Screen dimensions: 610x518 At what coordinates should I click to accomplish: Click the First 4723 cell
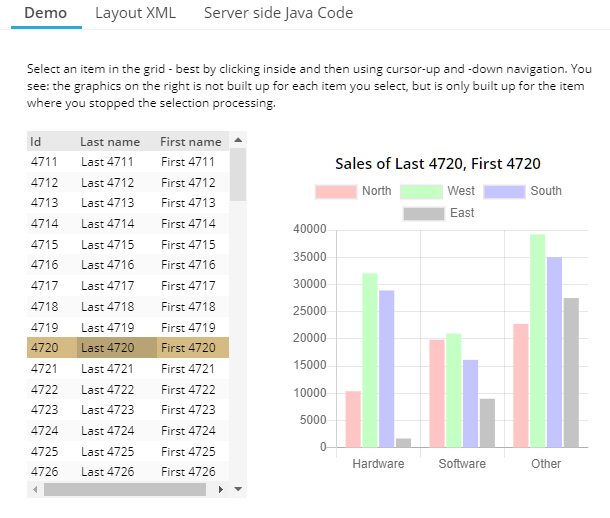(x=188, y=410)
